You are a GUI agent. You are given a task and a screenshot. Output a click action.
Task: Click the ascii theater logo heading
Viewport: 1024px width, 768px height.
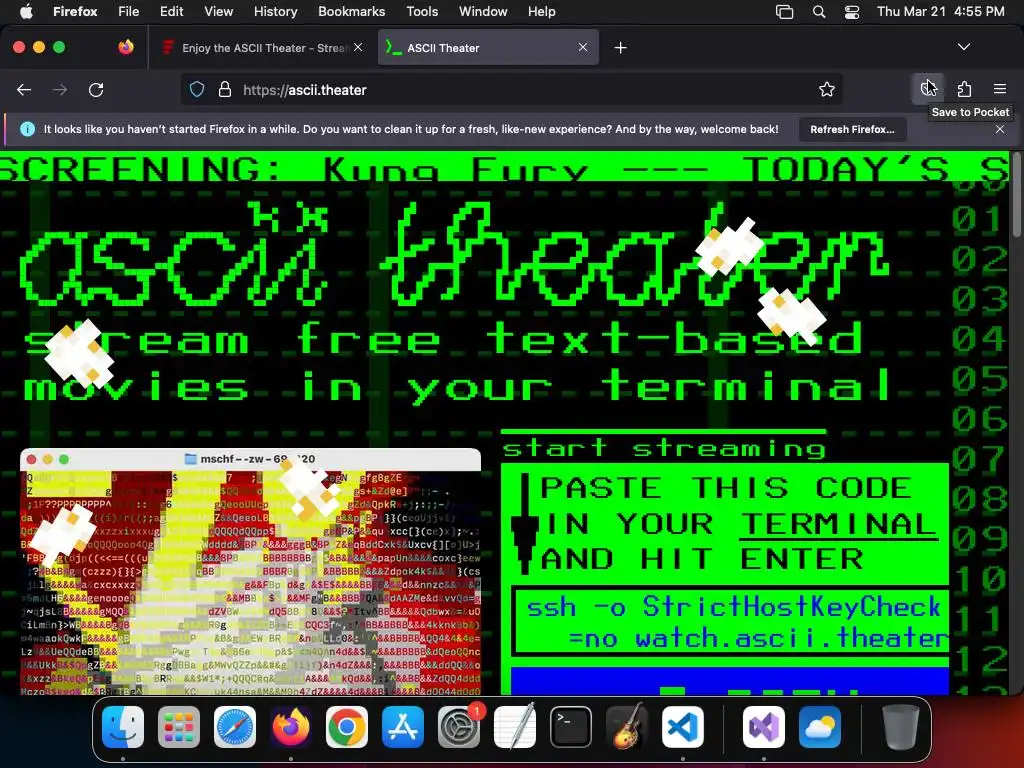454,255
